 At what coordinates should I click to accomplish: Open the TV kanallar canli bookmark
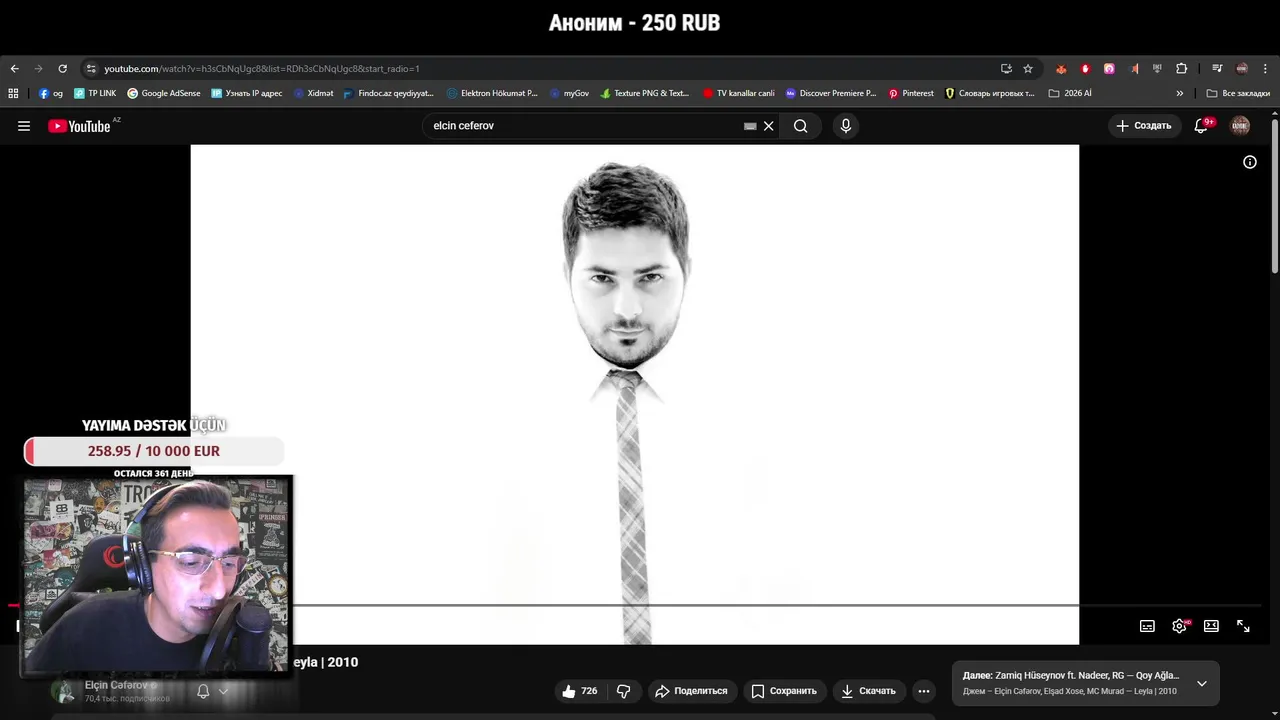[738, 93]
